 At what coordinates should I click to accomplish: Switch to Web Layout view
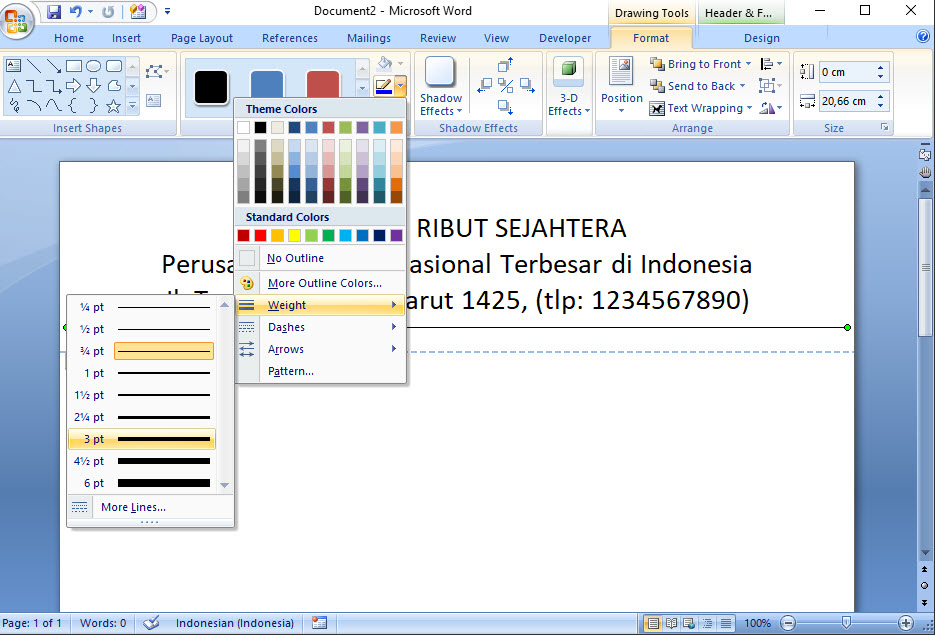pos(689,624)
